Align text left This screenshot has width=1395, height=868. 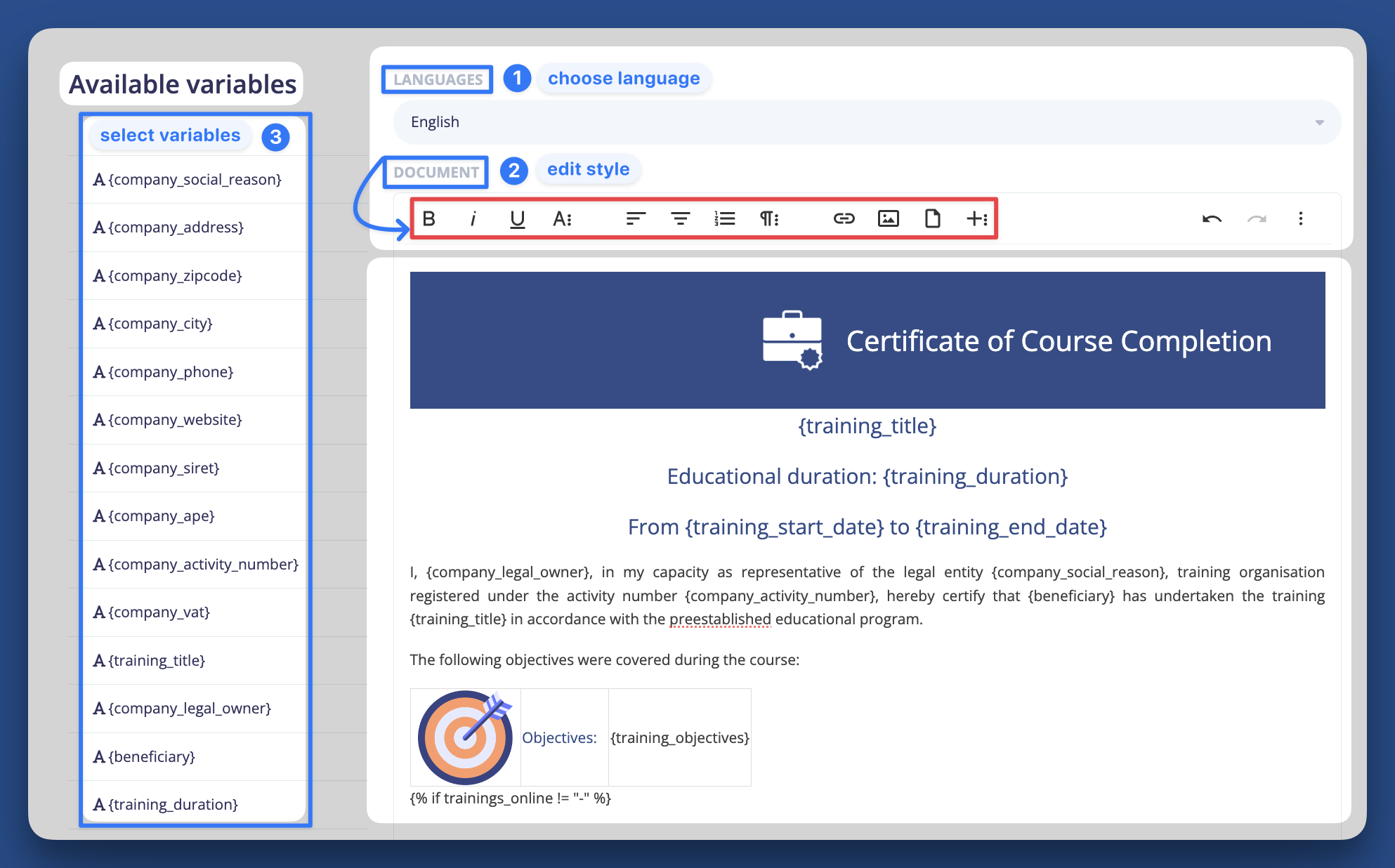tap(636, 218)
